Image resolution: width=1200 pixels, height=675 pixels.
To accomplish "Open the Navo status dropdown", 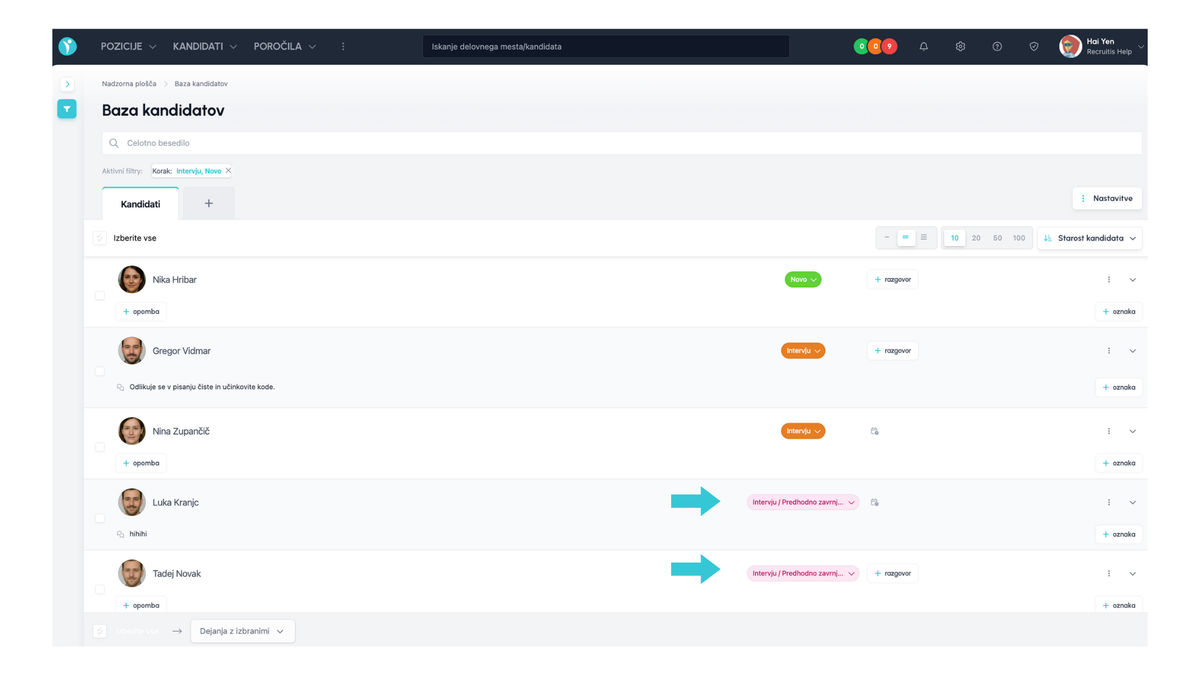I will pyautogui.click(x=803, y=280).
